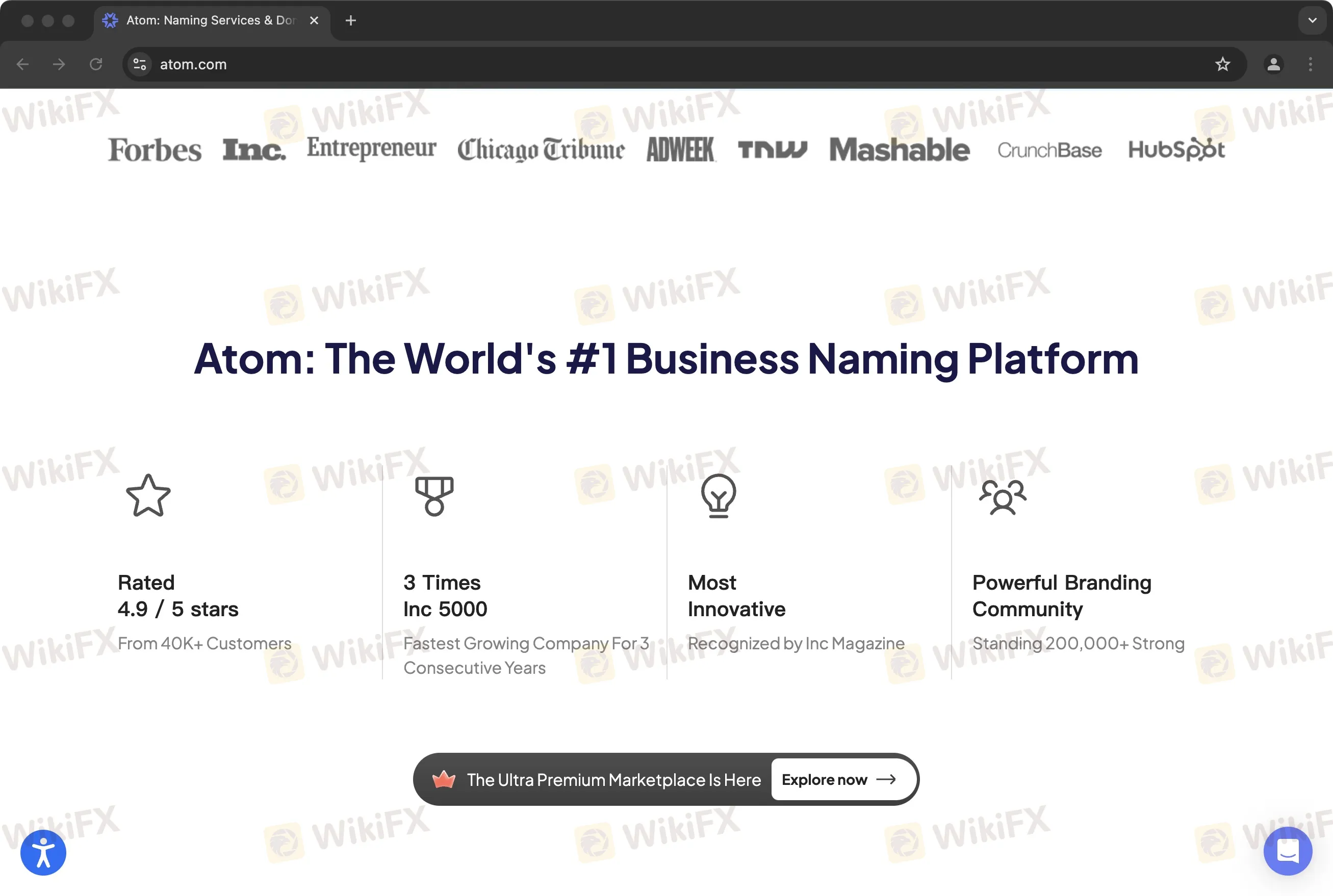Open the accessibility widget icon

click(43, 853)
